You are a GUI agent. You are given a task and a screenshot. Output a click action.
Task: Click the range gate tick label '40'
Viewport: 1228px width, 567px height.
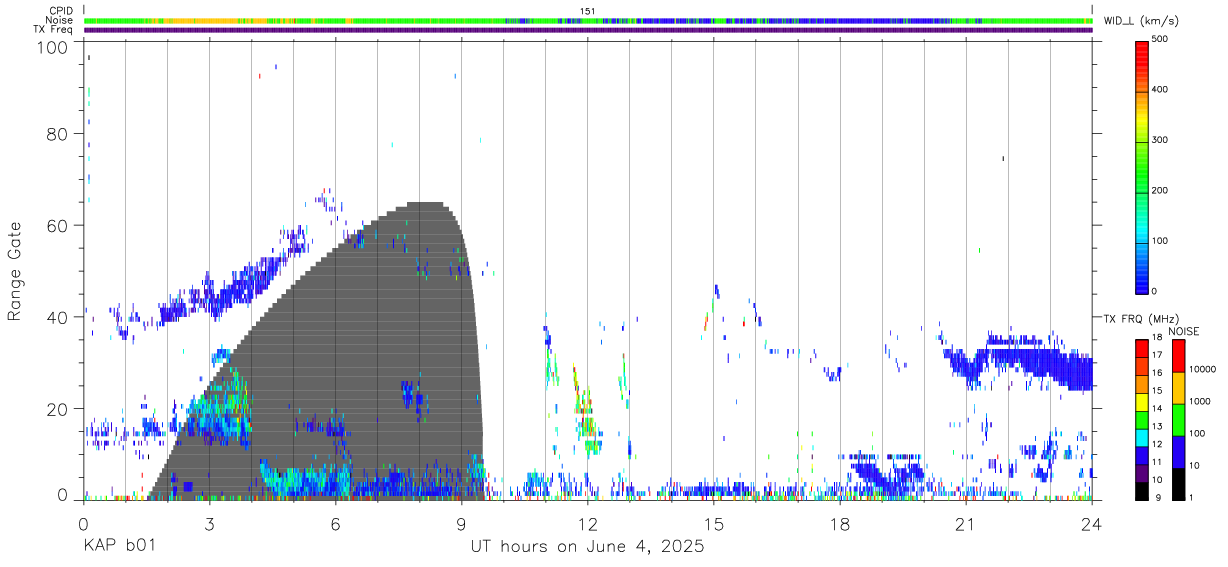[58, 317]
